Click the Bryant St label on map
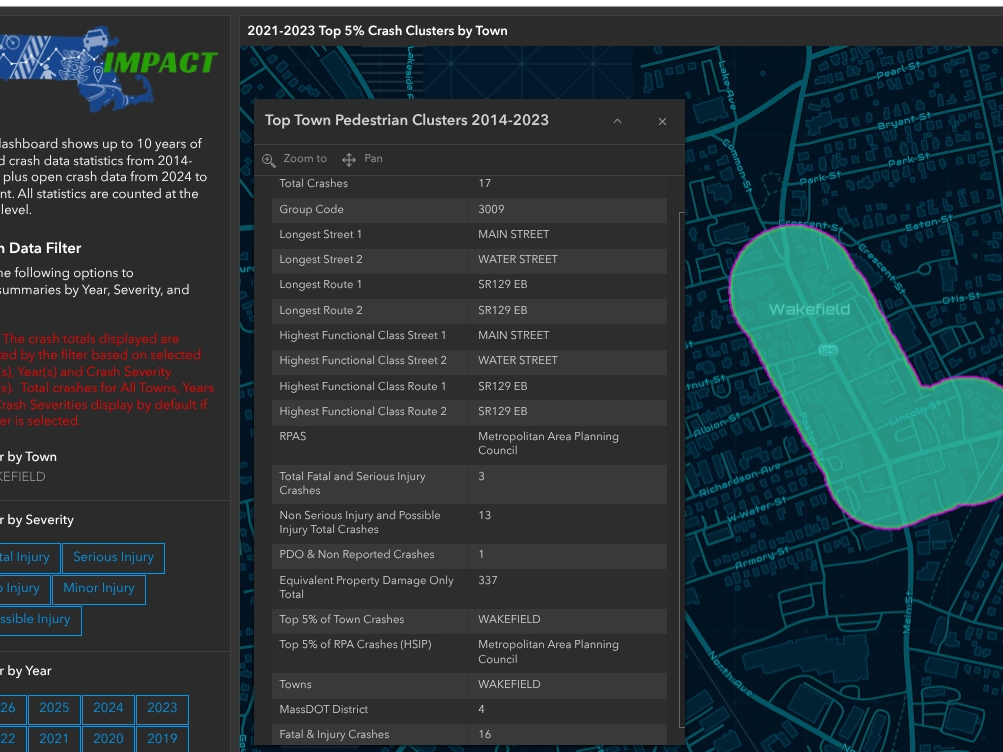1003x752 pixels. pyautogui.click(x=904, y=120)
